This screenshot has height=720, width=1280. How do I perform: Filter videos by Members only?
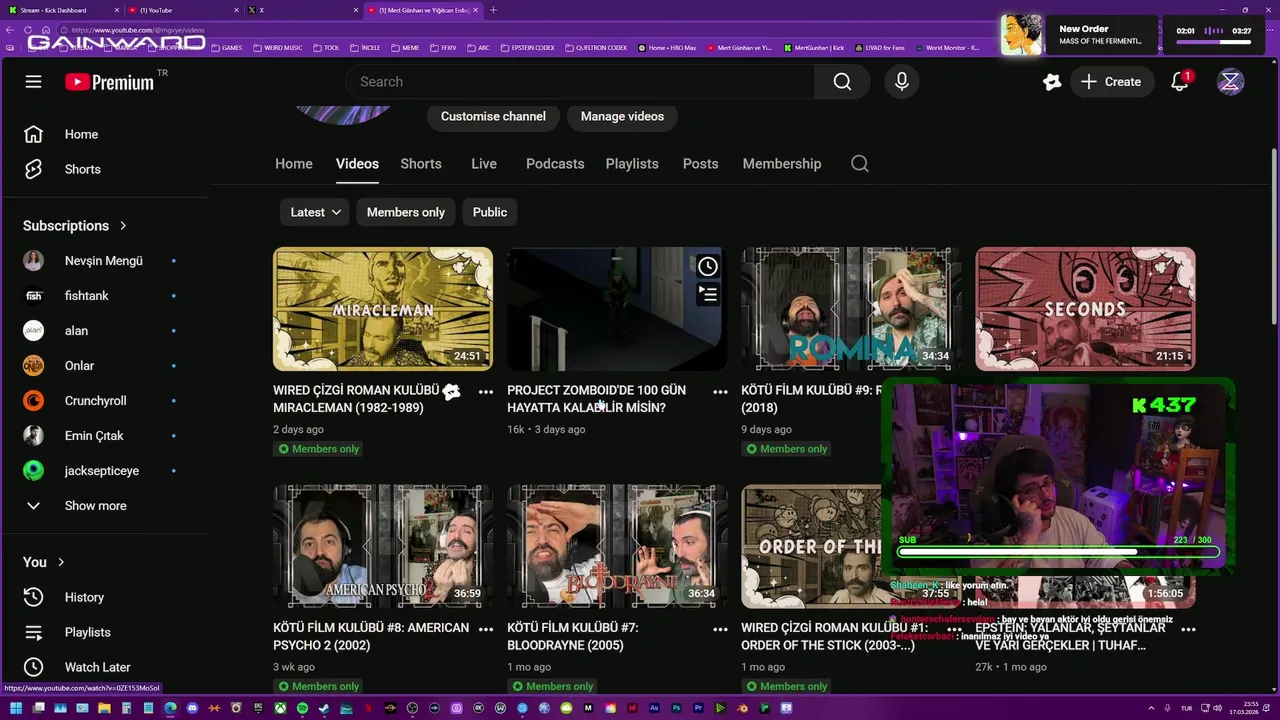pos(405,212)
